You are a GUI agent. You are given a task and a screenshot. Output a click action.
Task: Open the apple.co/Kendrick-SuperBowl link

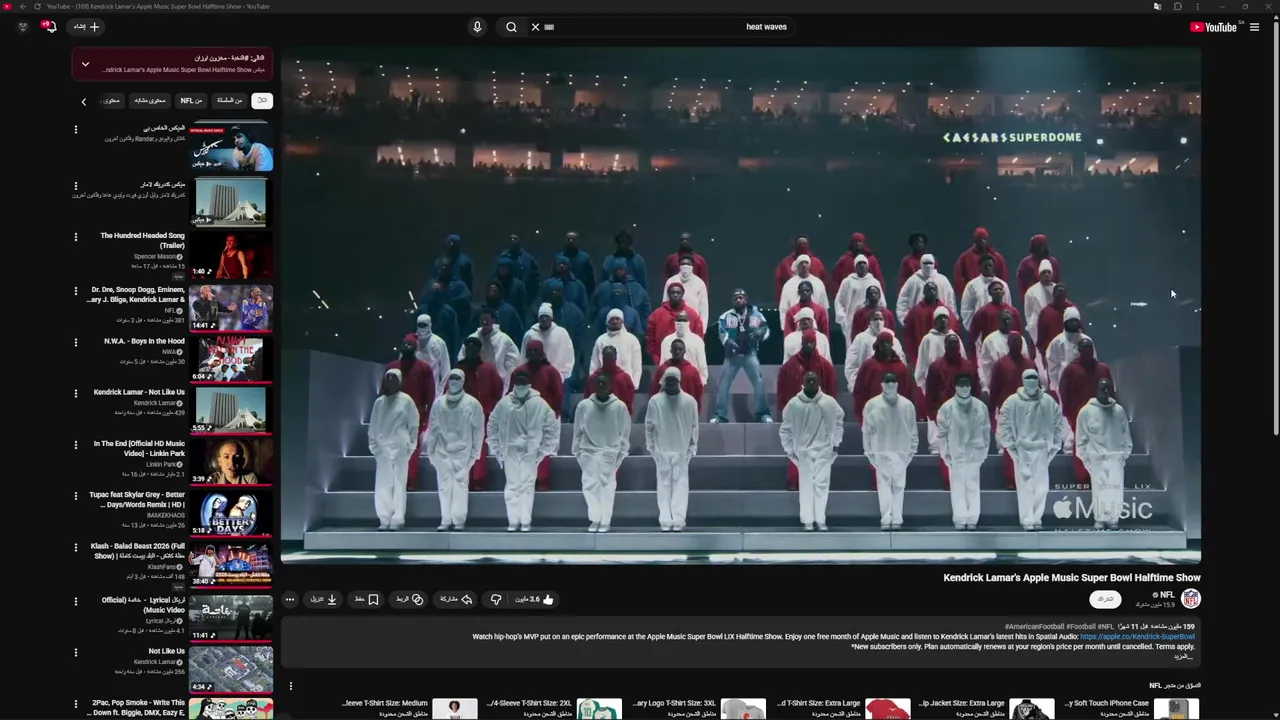1137,636
